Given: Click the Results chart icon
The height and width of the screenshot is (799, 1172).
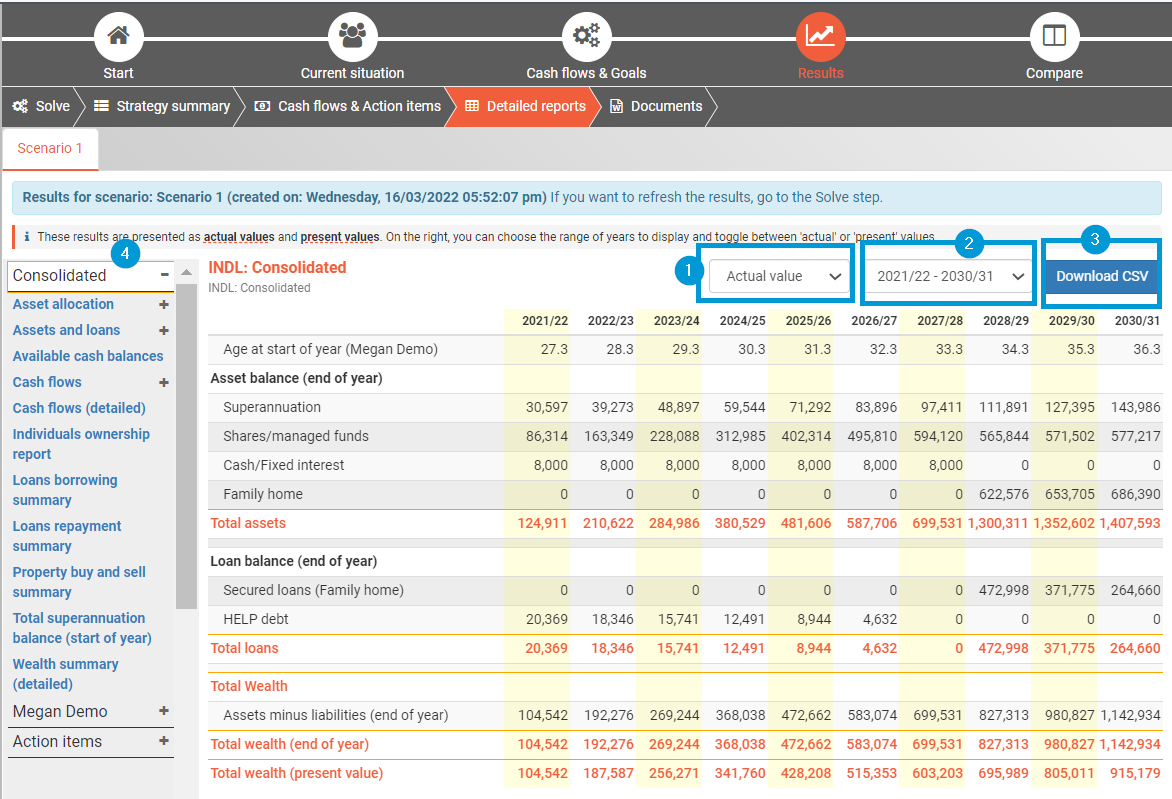Looking at the screenshot, I should click(x=820, y=37).
